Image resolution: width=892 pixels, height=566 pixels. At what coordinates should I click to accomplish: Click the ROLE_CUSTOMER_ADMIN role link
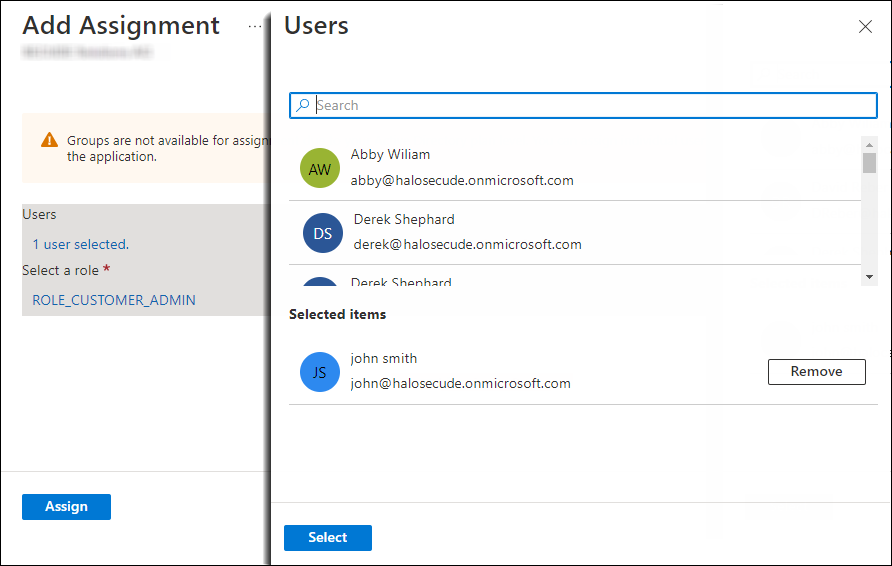click(x=114, y=300)
